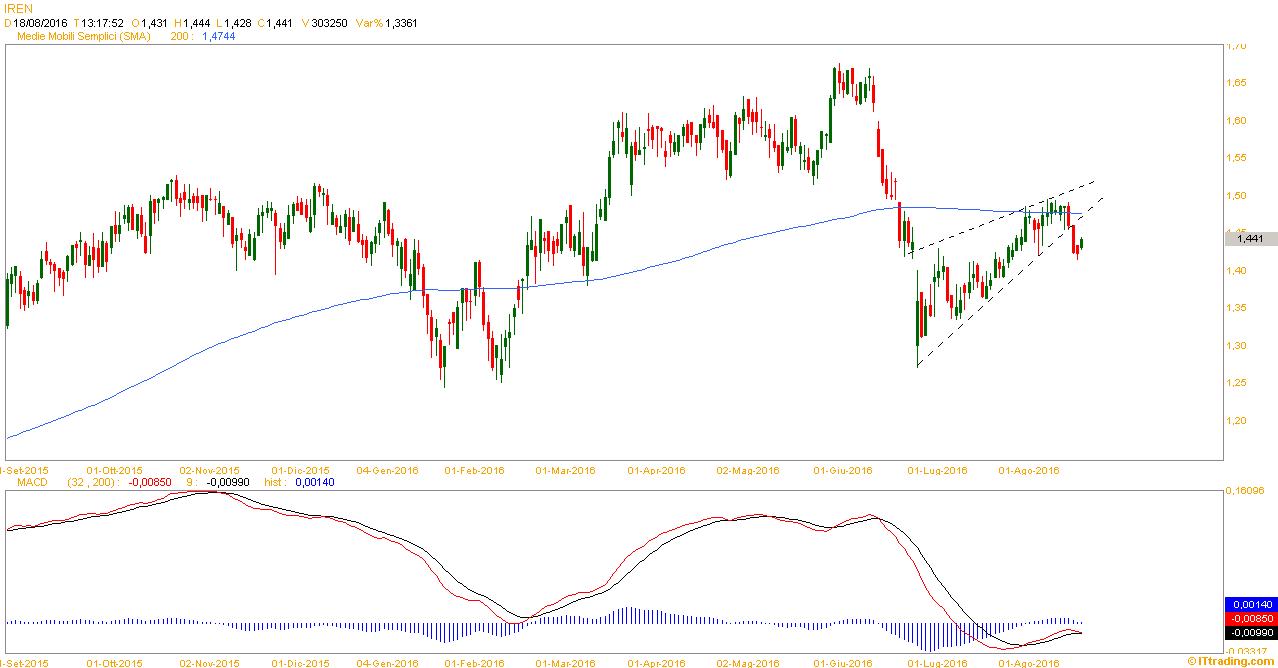1278x668 pixels.
Task: Click the blue 0,00140 histogram value box
Action: coord(1249,605)
